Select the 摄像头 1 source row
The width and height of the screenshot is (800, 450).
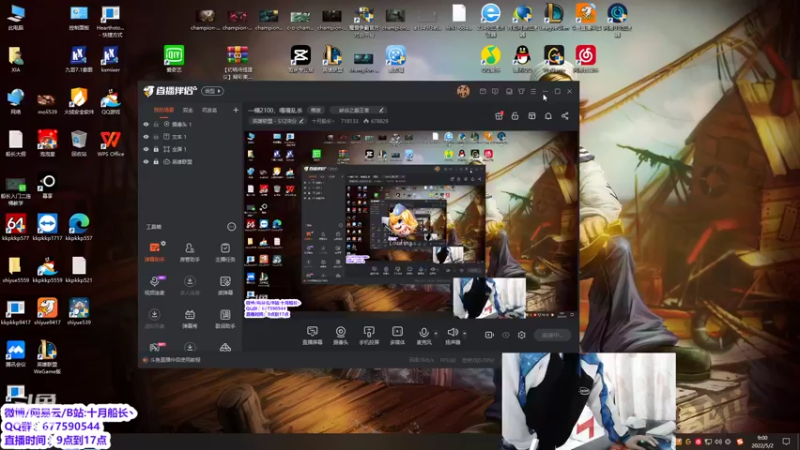pos(190,124)
